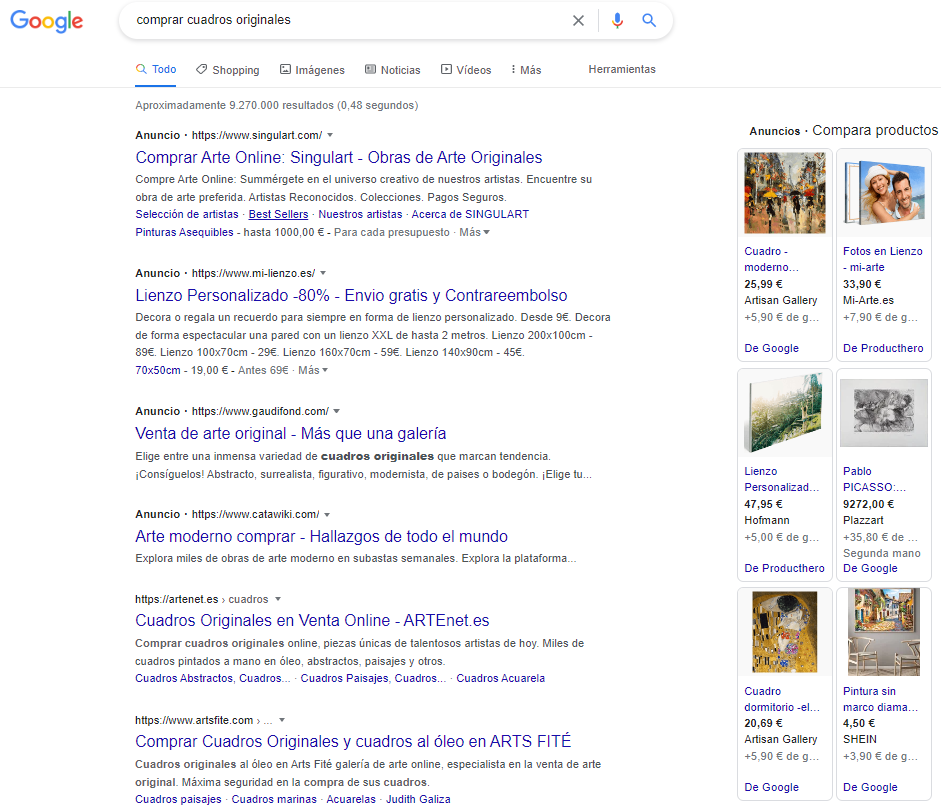
Task: Open the Pablo PICASSO product title
Action: click(x=874, y=479)
